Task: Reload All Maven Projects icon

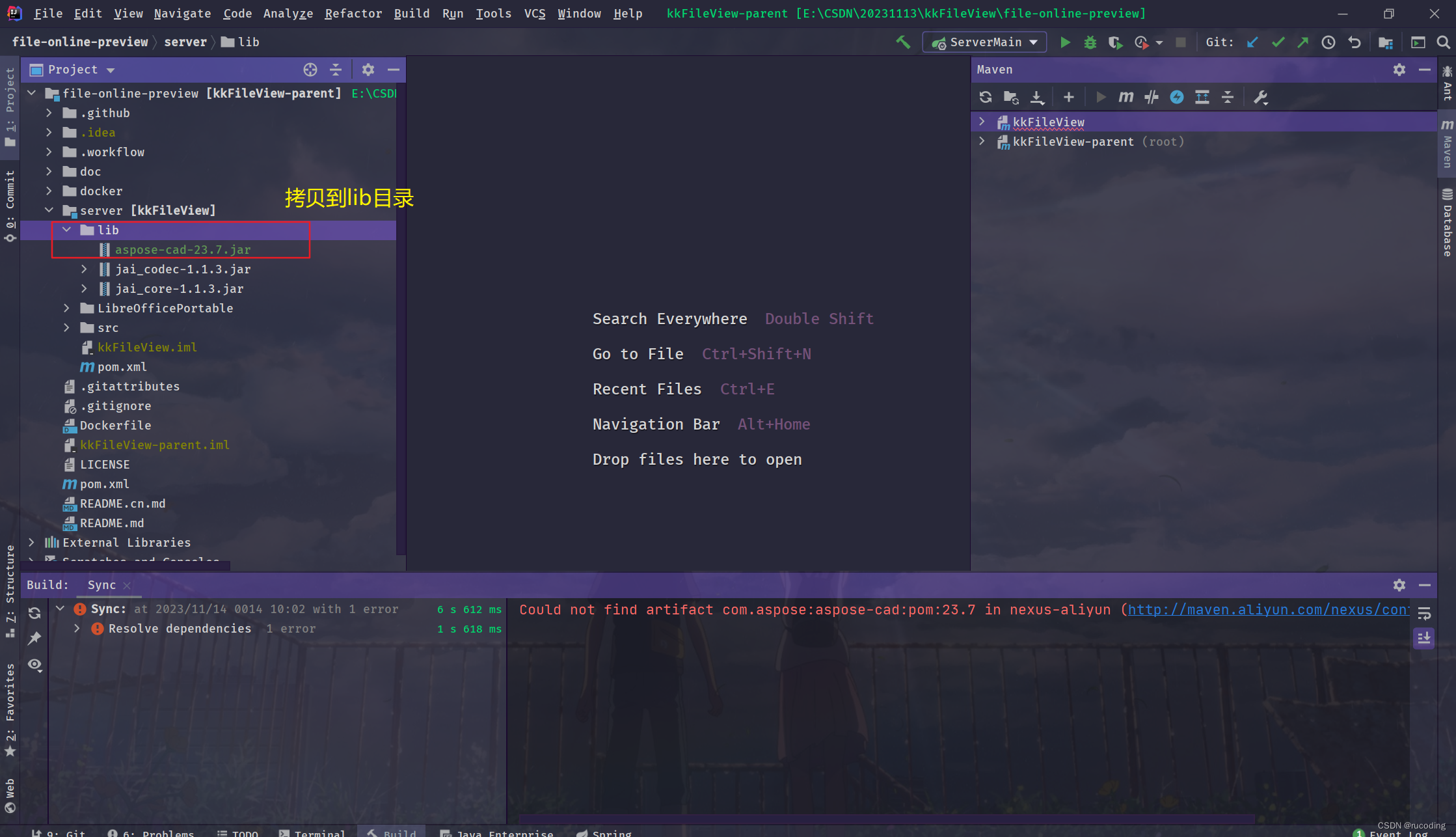Action: click(986, 97)
